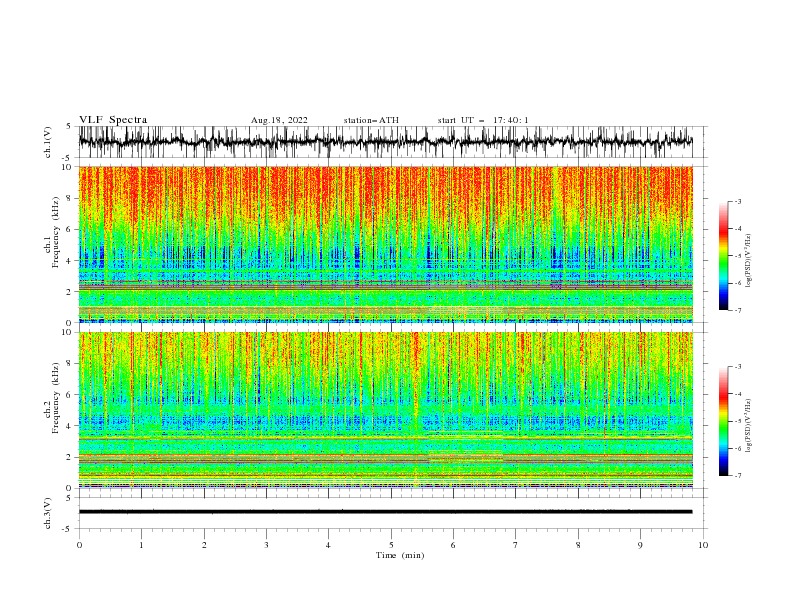Click the ch.1 frequency tick "4"
792x612 pixels.
pos(70,261)
